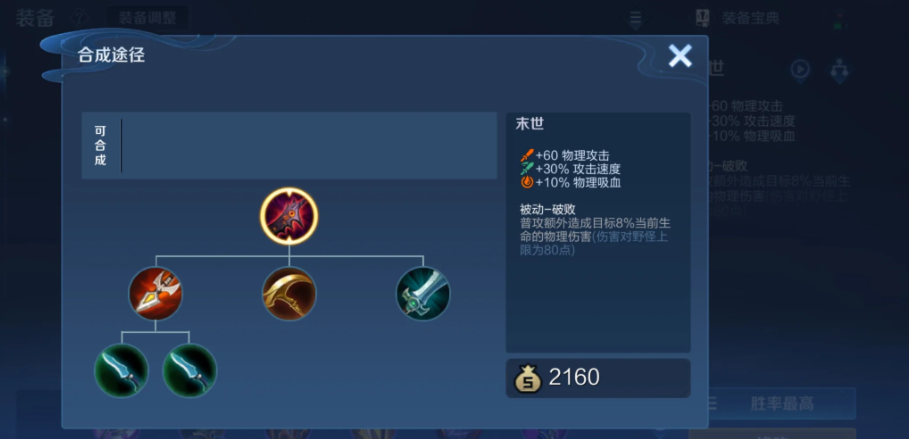Click the question mark beside 装备
This screenshot has width=909, height=439.
(78, 18)
